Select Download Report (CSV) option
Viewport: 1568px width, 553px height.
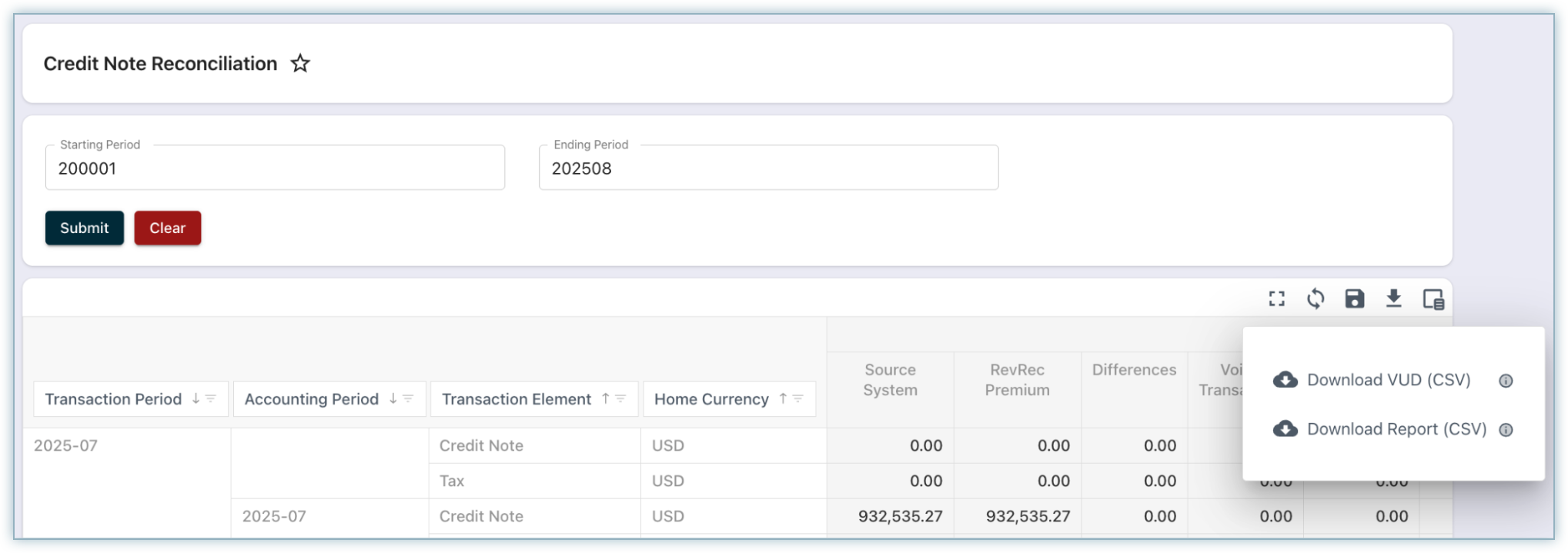pyautogui.click(x=1396, y=429)
